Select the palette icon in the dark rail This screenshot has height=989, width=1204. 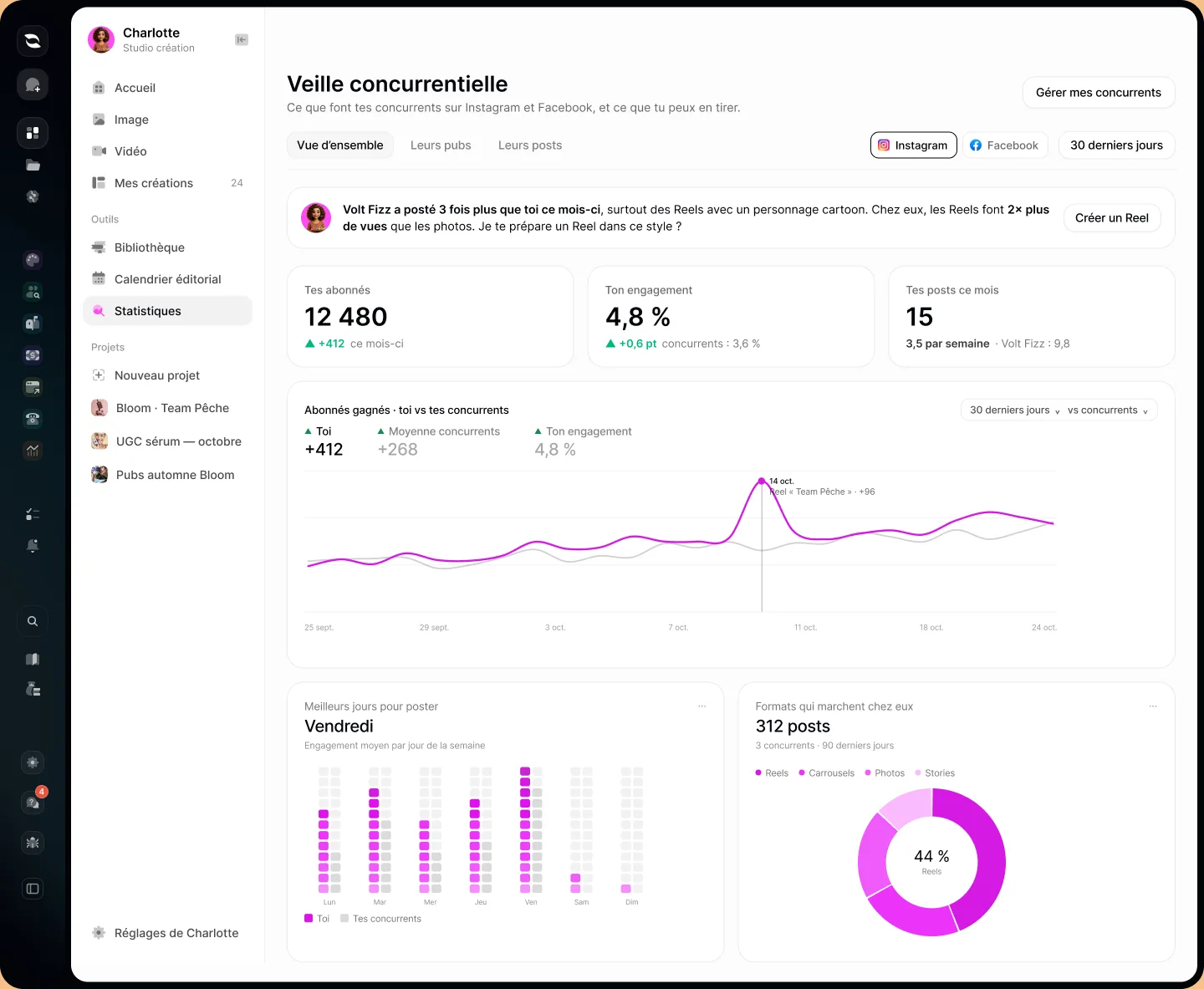[33, 260]
